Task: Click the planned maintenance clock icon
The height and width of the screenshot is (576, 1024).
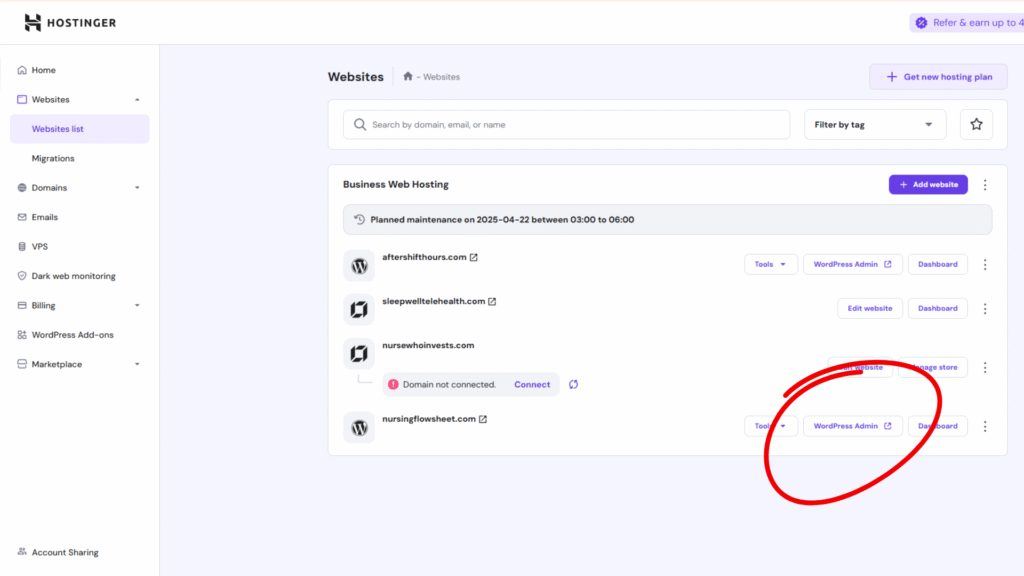Action: click(x=359, y=219)
